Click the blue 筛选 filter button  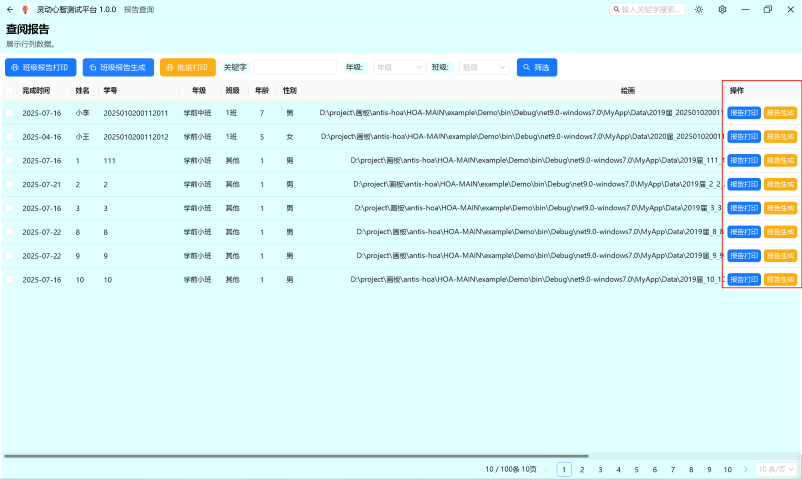[x=537, y=68]
